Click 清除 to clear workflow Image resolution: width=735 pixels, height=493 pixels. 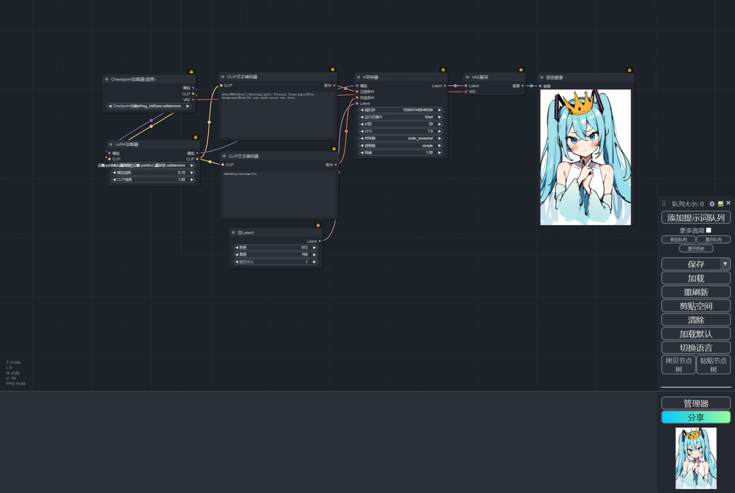696,320
